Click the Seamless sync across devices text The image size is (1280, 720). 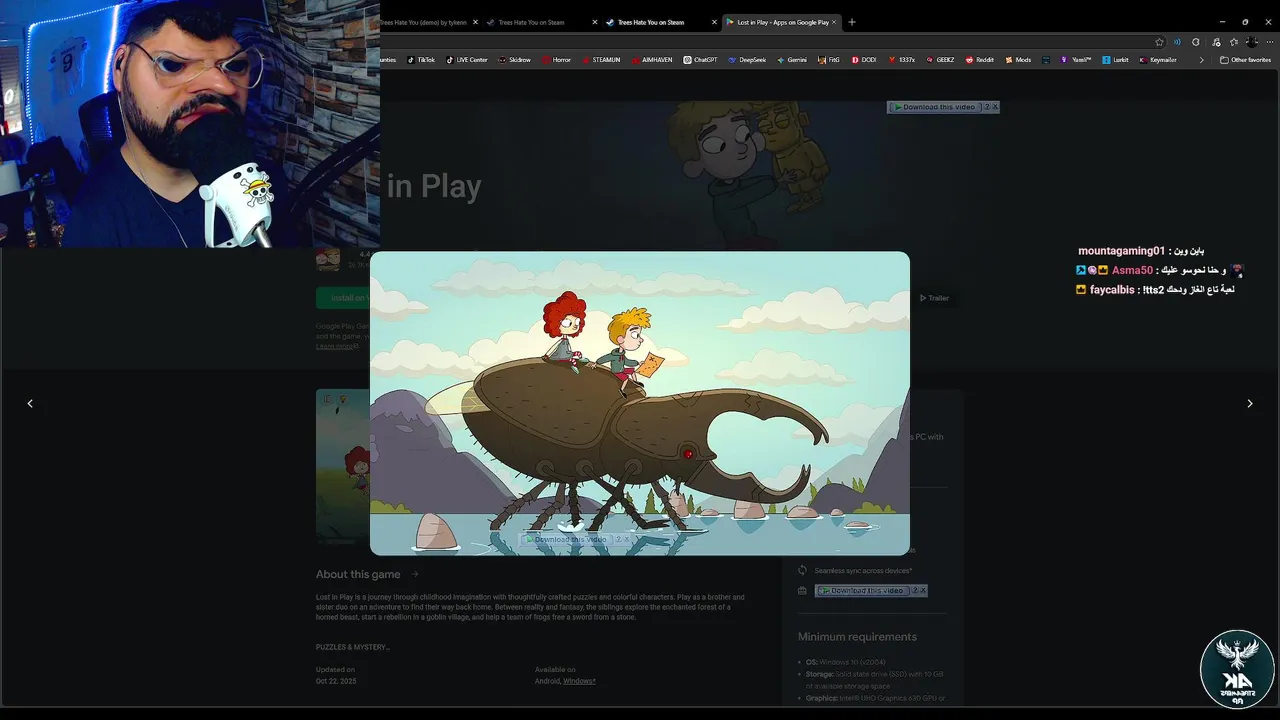[863, 571]
